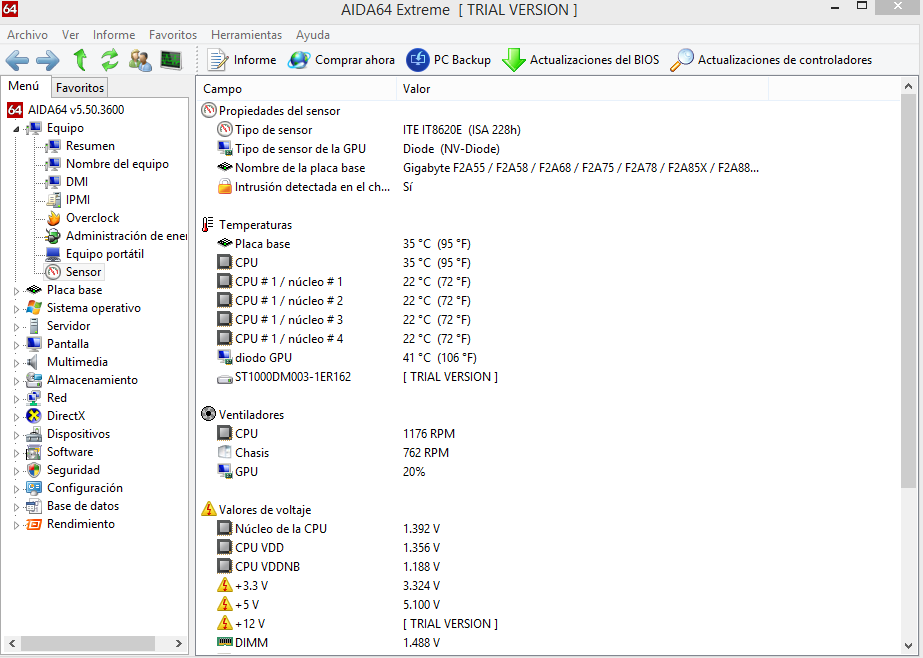Expand the Multimedia tree node
Viewport: 923px width, 658px height.
pos(16,363)
